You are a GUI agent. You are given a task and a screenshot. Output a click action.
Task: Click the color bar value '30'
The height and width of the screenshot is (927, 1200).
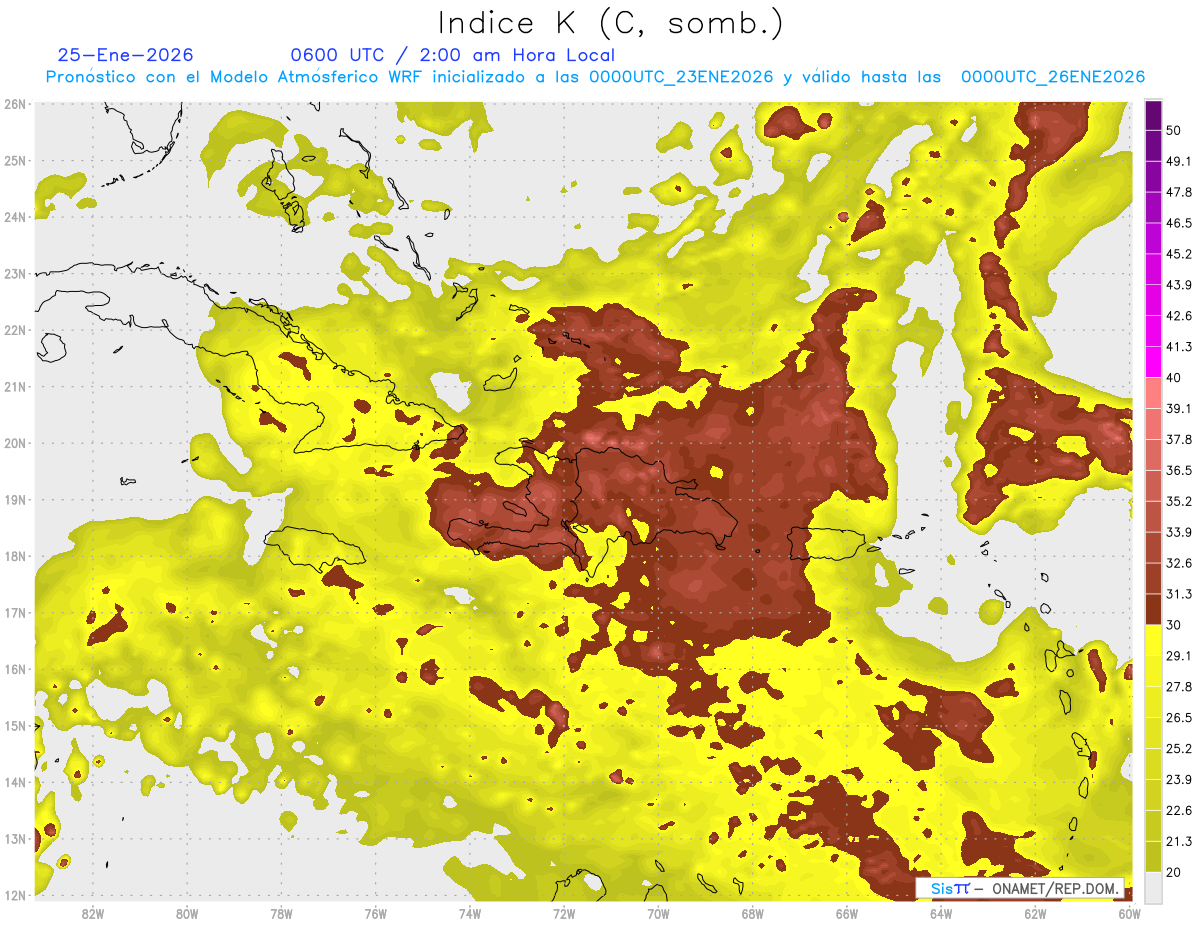tap(1175, 625)
